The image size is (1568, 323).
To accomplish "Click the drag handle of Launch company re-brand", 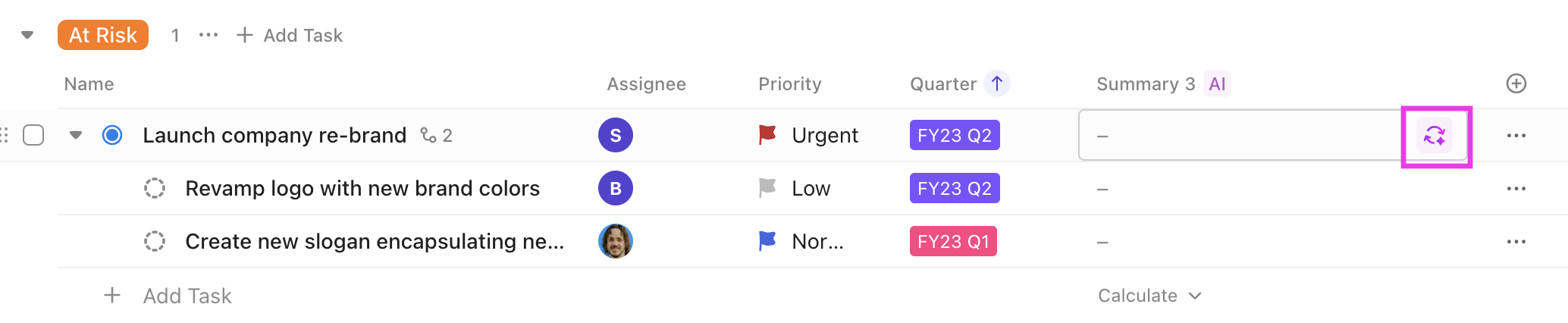I will [5, 135].
